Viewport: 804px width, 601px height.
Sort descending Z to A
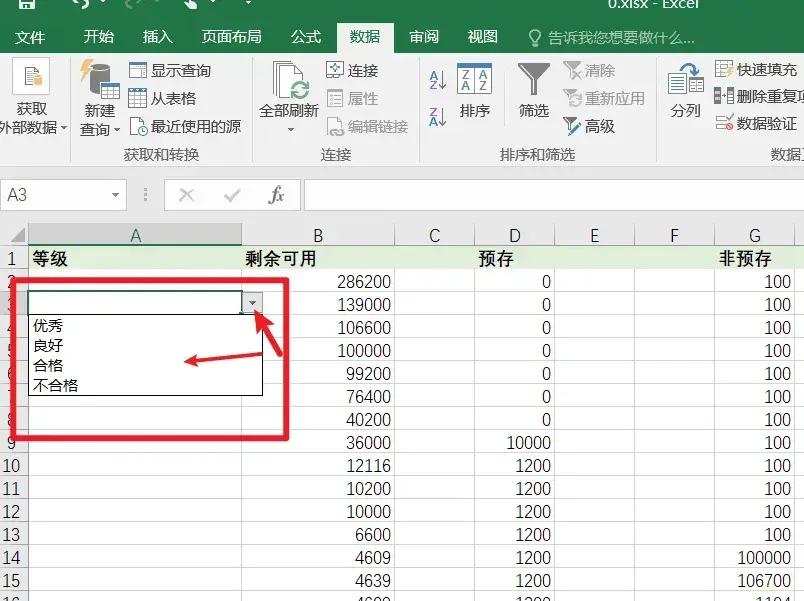pyautogui.click(x=437, y=117)
